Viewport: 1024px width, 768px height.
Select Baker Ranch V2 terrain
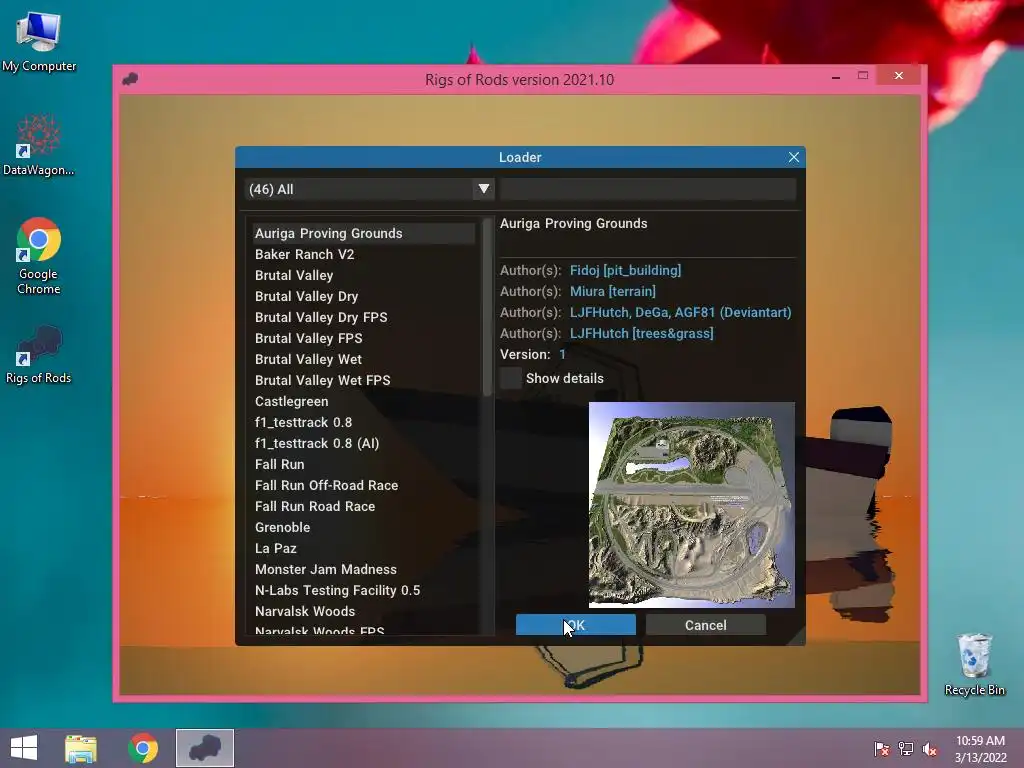point(364,254)
